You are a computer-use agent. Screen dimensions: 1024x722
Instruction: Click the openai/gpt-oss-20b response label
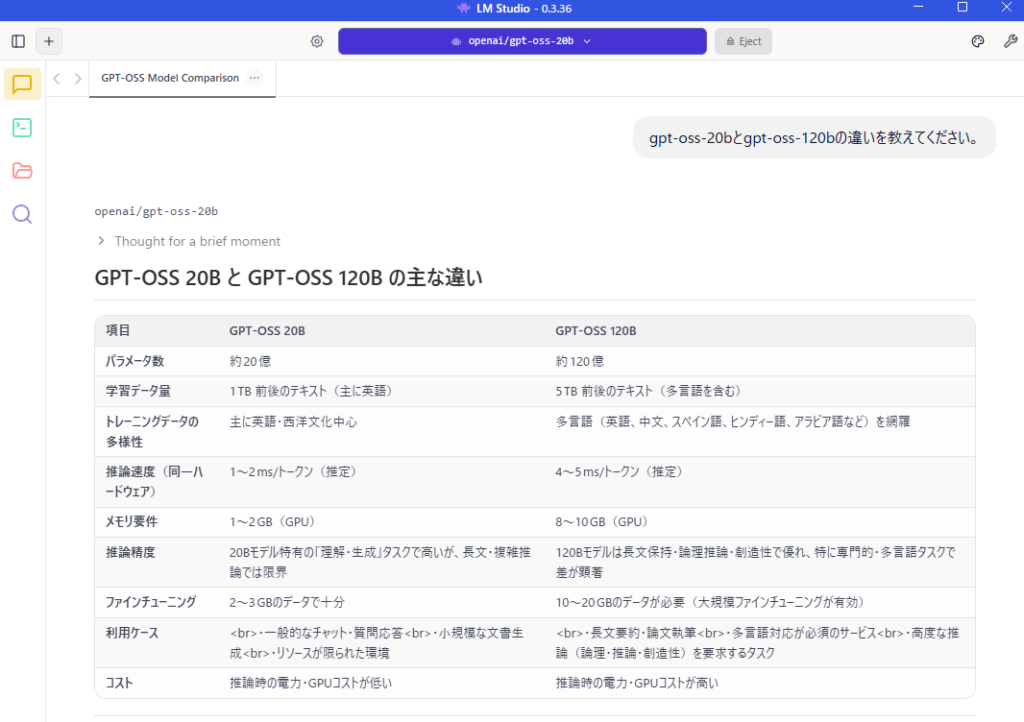tap(156, 211)
